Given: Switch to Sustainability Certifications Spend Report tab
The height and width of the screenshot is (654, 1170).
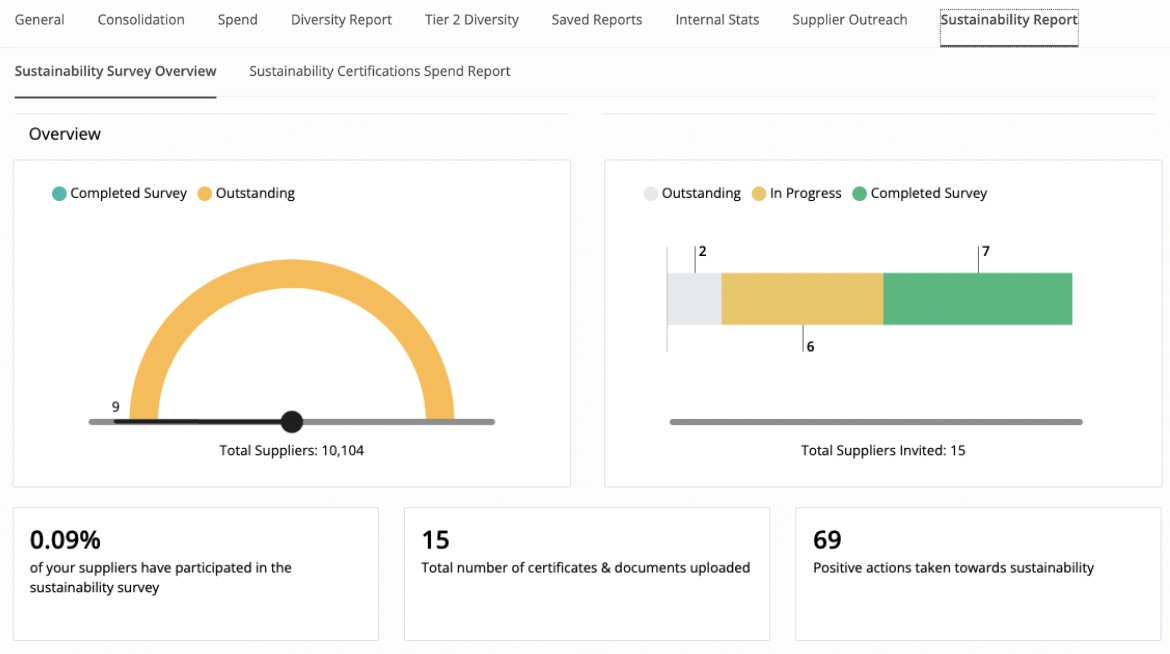Looking at the screenshot, I should point(379,70).
